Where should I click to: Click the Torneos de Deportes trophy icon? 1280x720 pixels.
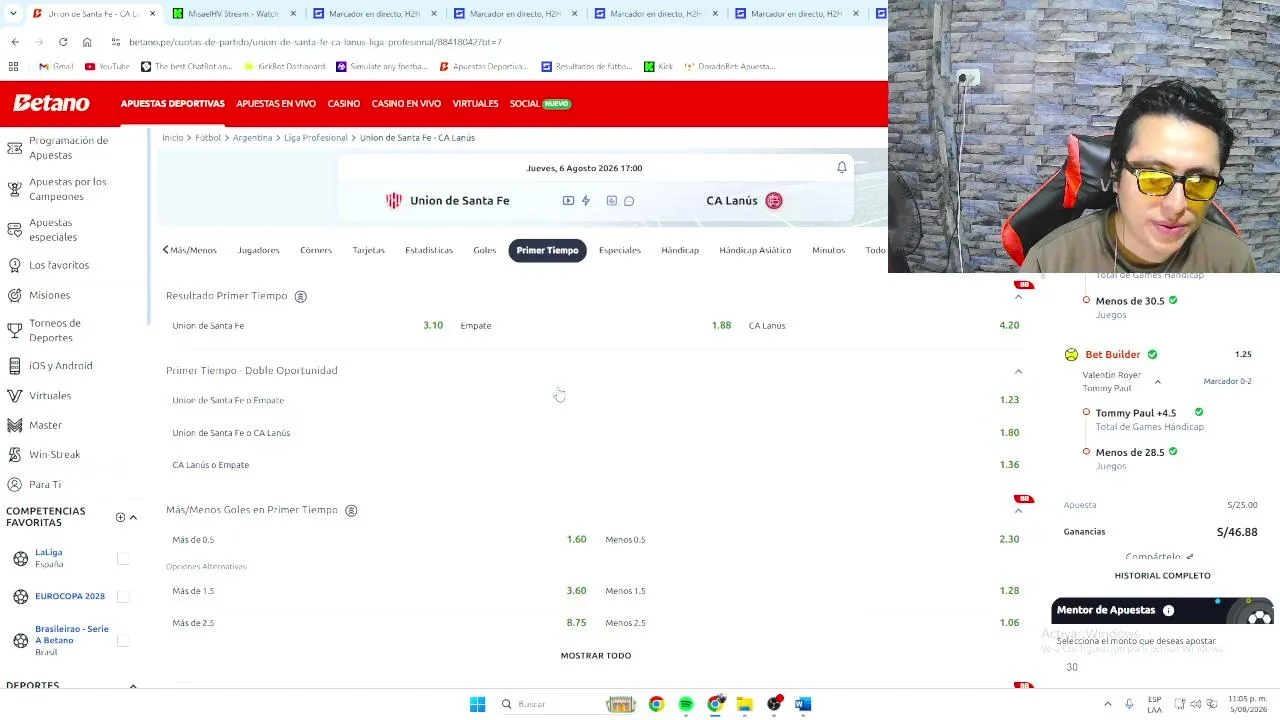tap(15, 330)
